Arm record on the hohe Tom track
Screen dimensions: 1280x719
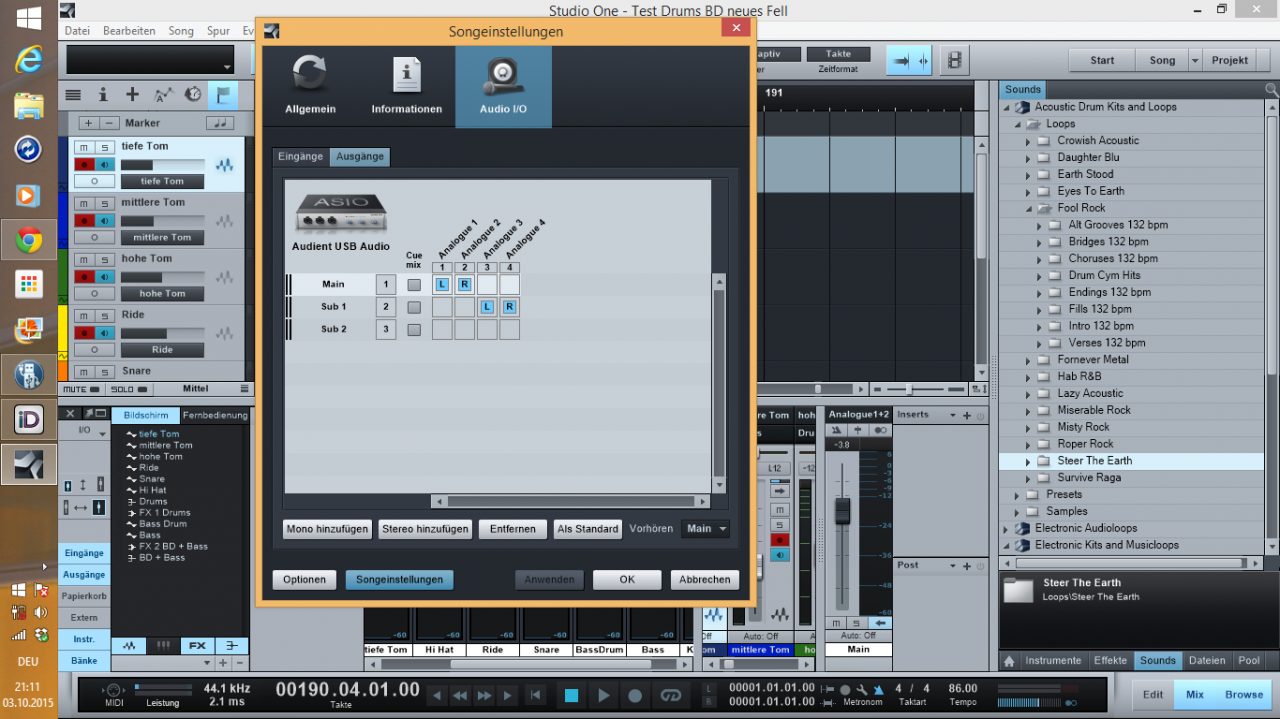pyautogui.click(x=84, y=276)
